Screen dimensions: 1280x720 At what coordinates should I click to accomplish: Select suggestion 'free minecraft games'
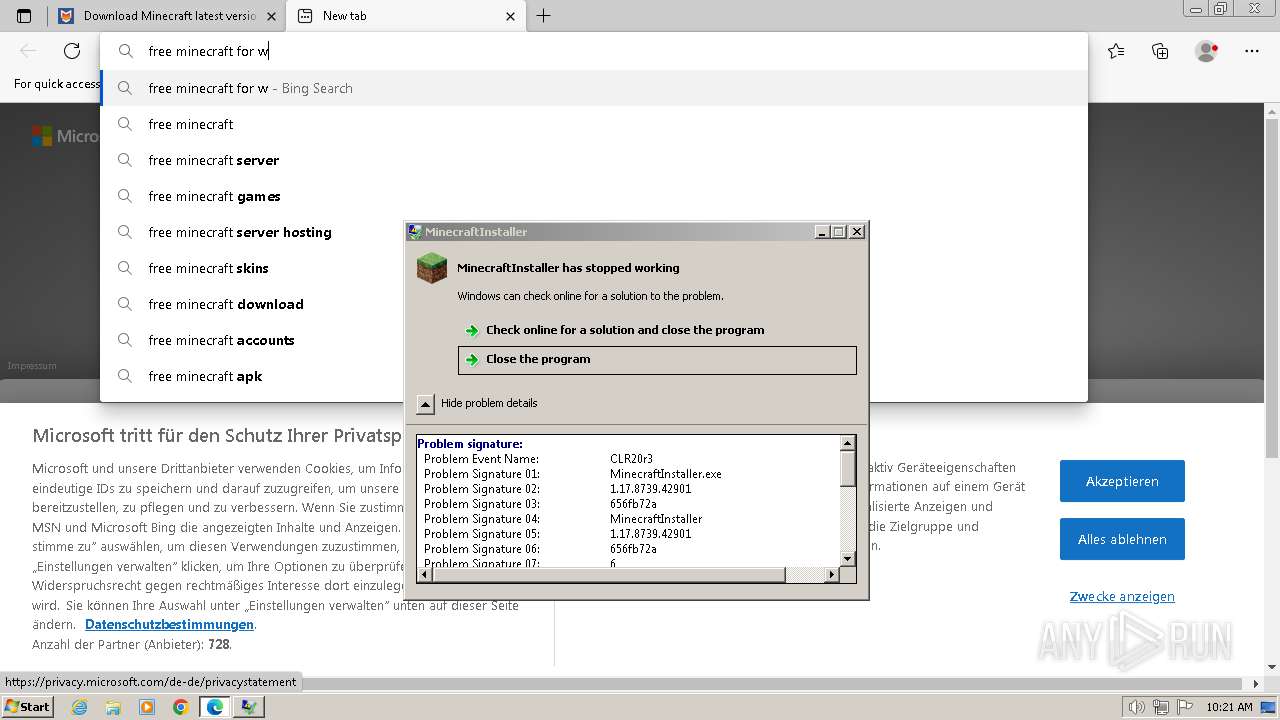594,196
